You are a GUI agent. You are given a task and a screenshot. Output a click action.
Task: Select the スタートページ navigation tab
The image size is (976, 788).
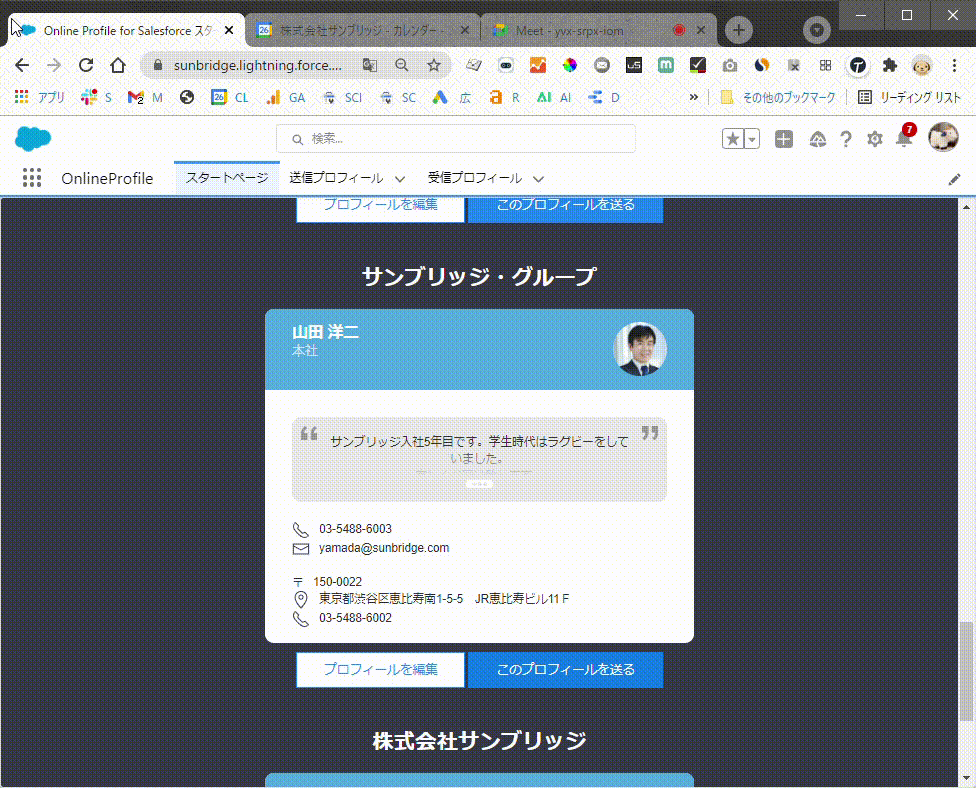click(227, 178)
